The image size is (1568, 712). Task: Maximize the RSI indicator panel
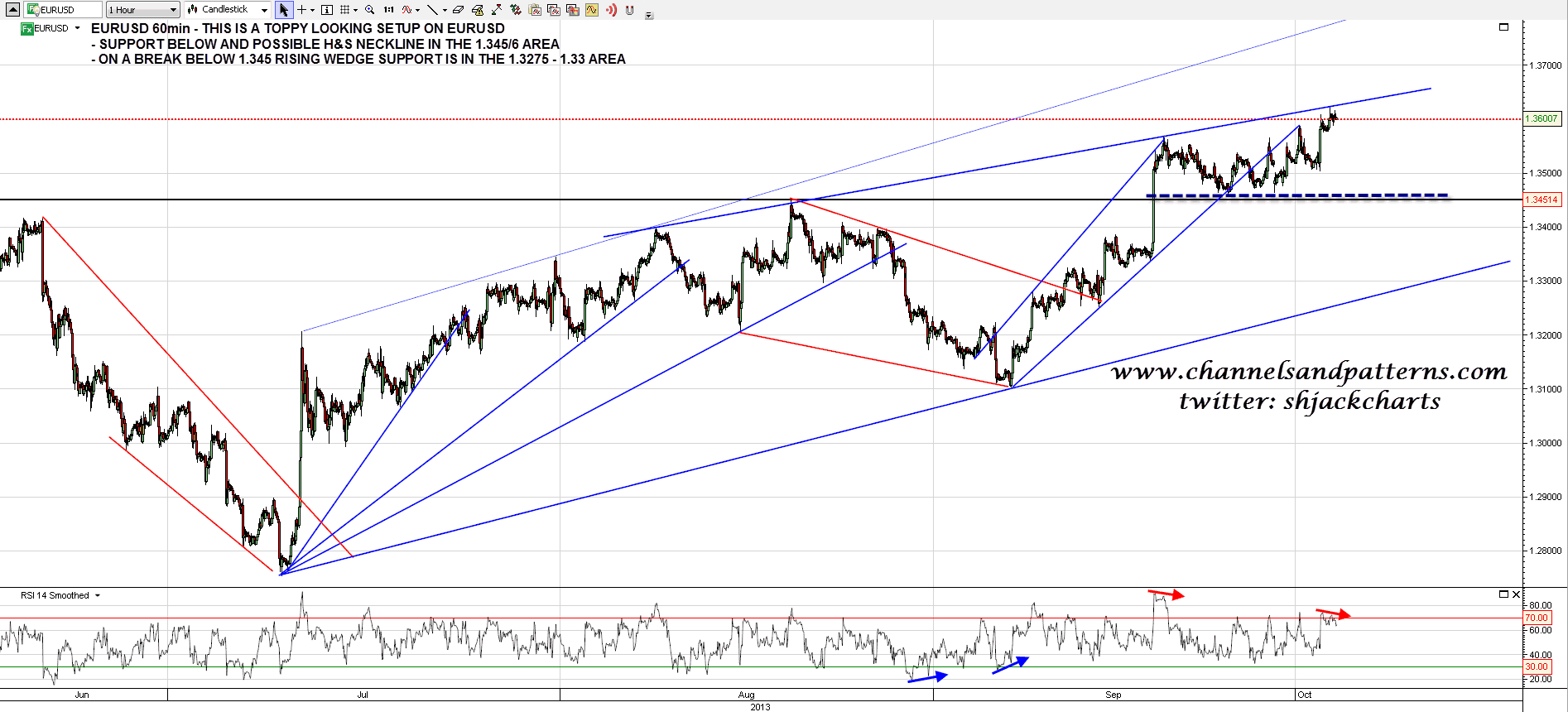1503,594
